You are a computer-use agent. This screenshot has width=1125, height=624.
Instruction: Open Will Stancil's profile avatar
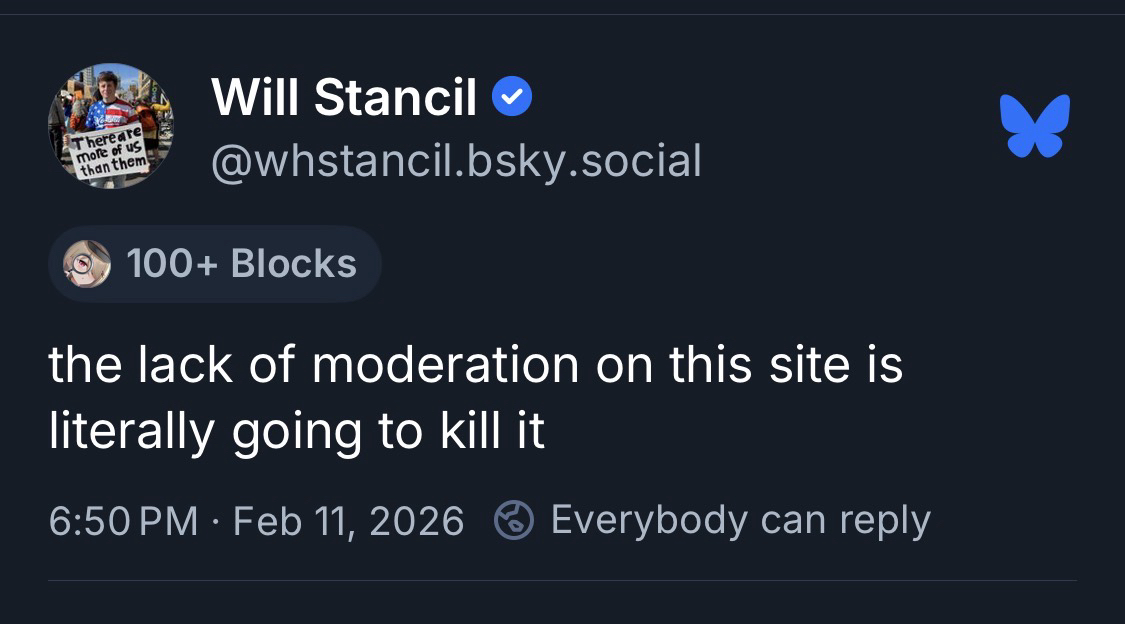[x=110, y=126]
